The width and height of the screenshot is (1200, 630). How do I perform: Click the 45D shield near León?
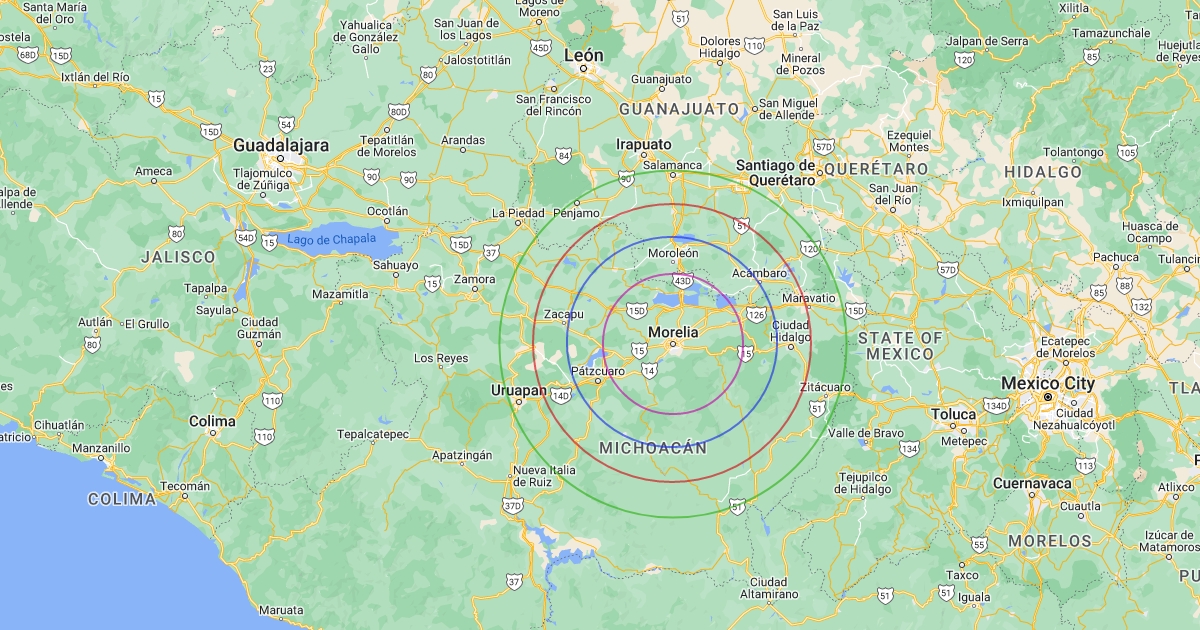(541, 47)
